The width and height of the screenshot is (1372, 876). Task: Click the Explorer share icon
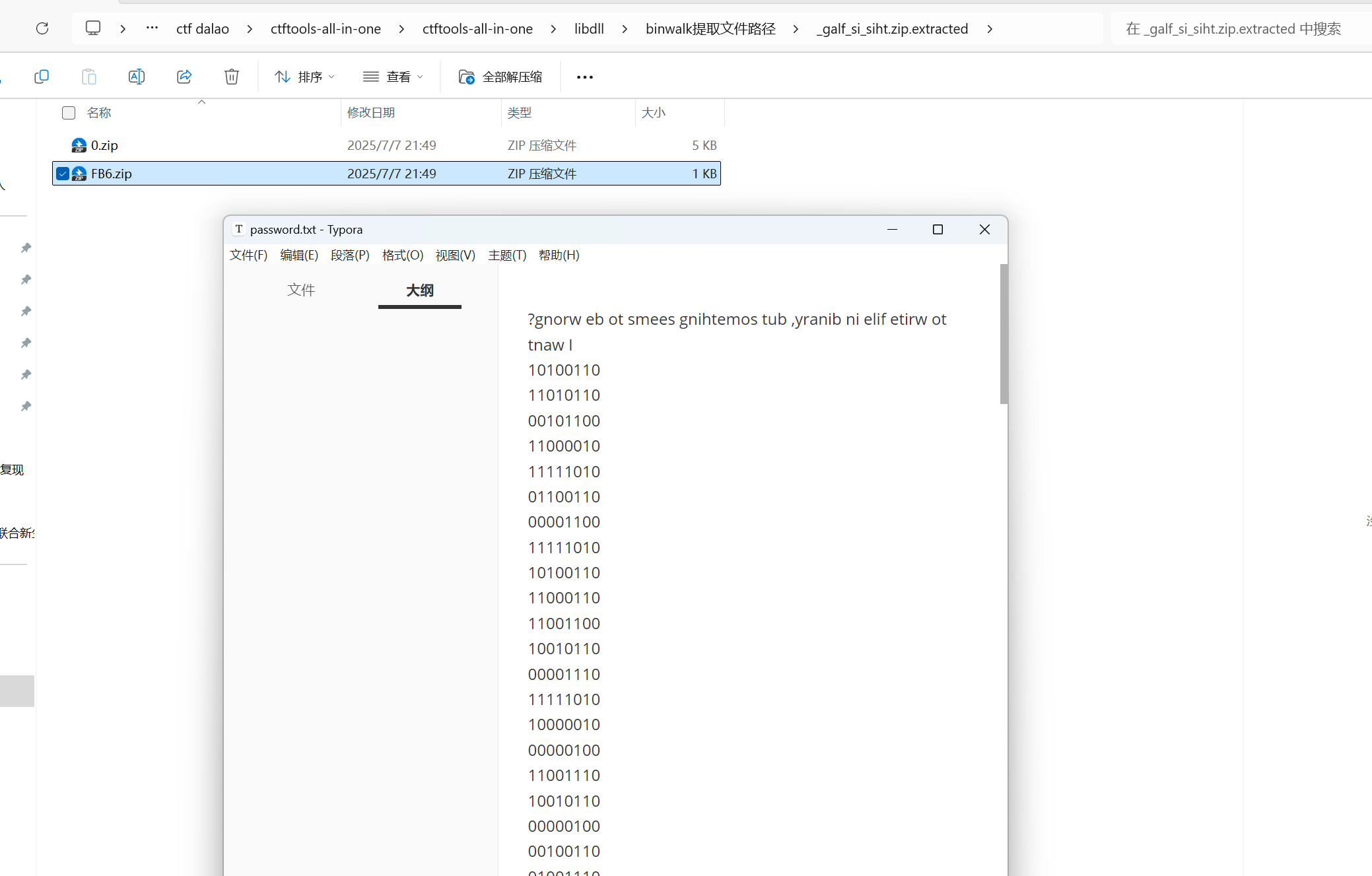(184, 77)
